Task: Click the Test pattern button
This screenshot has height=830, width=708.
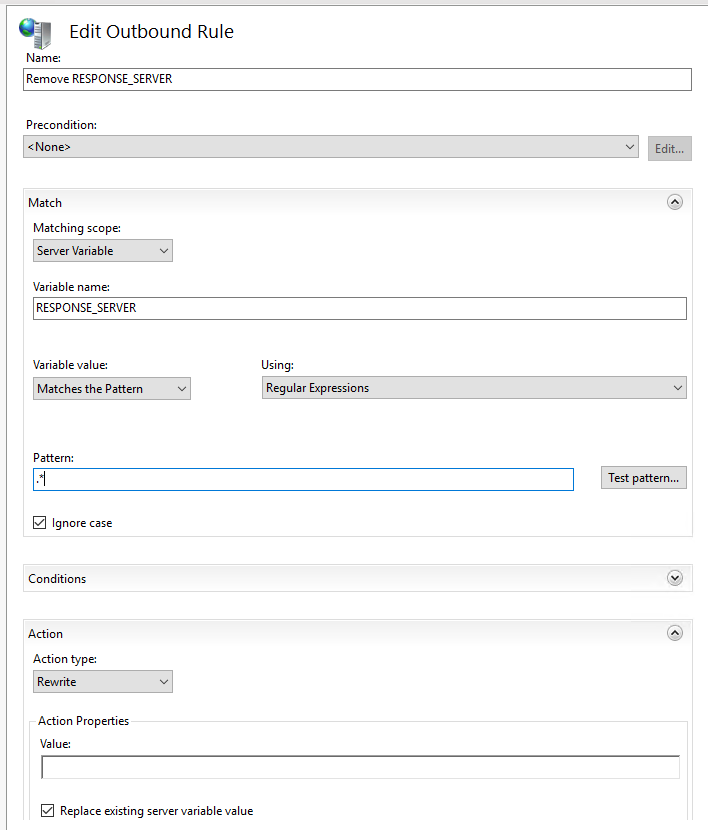Action: tap(643, 477)
